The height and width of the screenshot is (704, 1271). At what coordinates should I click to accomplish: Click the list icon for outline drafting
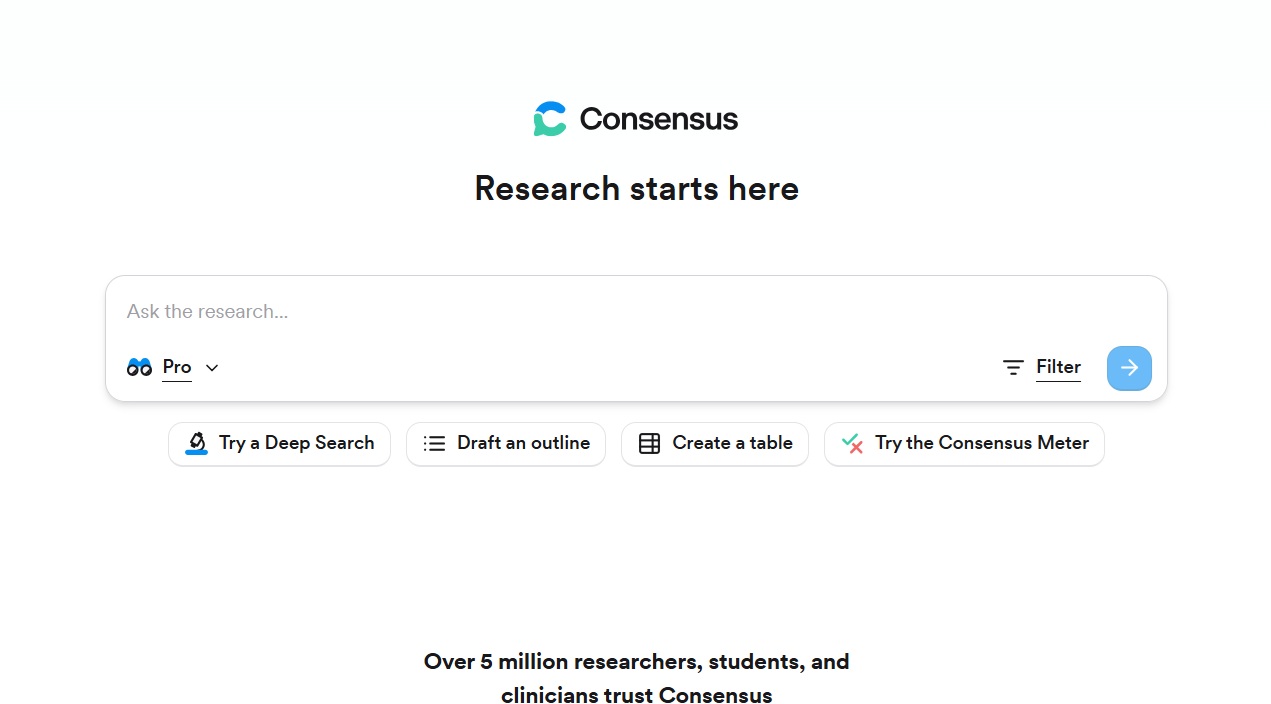point(434,443)
